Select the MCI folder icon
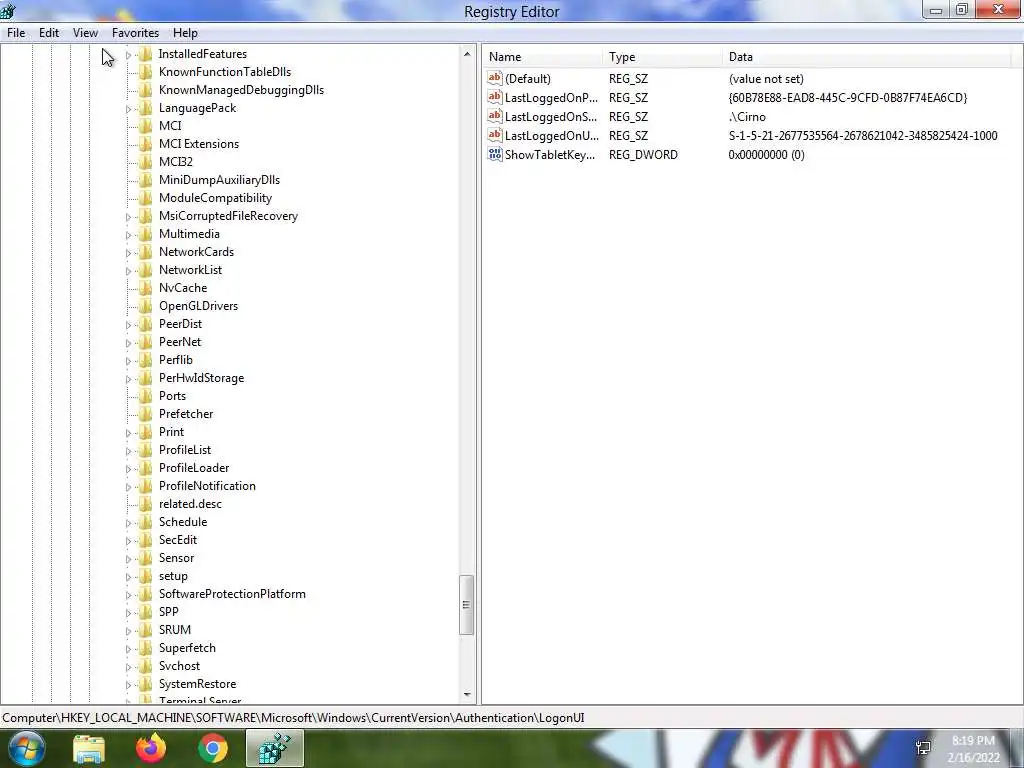Viewport: 1024px width, 768px height. (146, 126)
